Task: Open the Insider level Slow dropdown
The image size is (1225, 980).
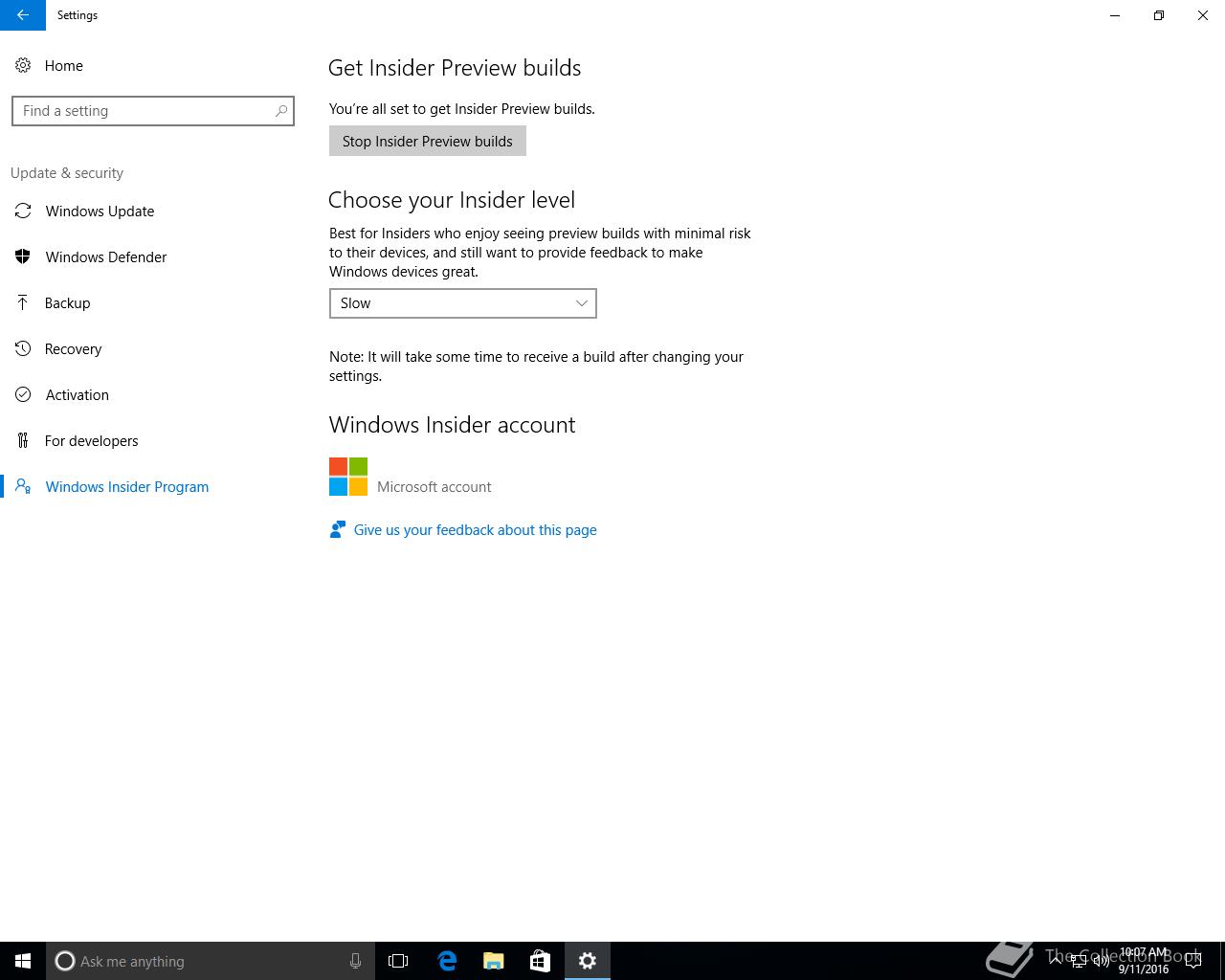Action: (x=463, y=303)
